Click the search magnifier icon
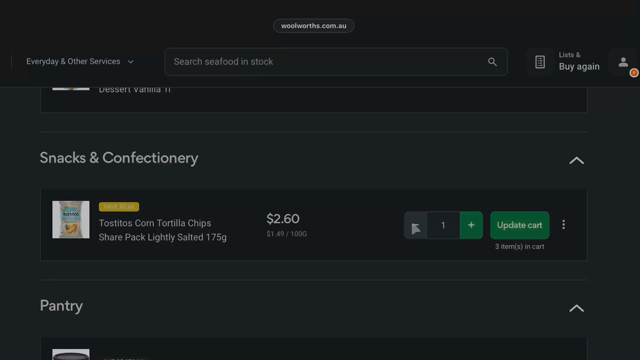 click(492, 62)
